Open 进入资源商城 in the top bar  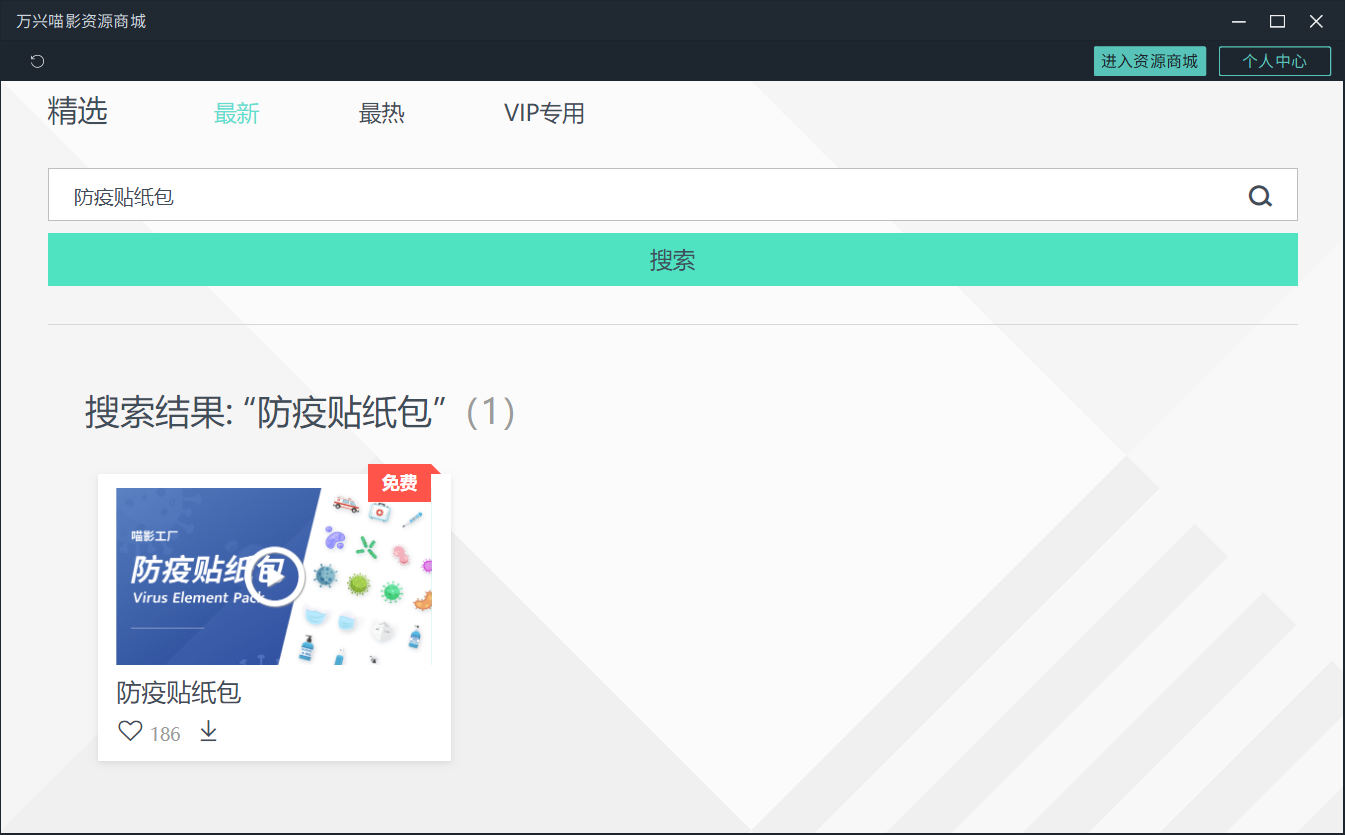tap(1149, 61)
